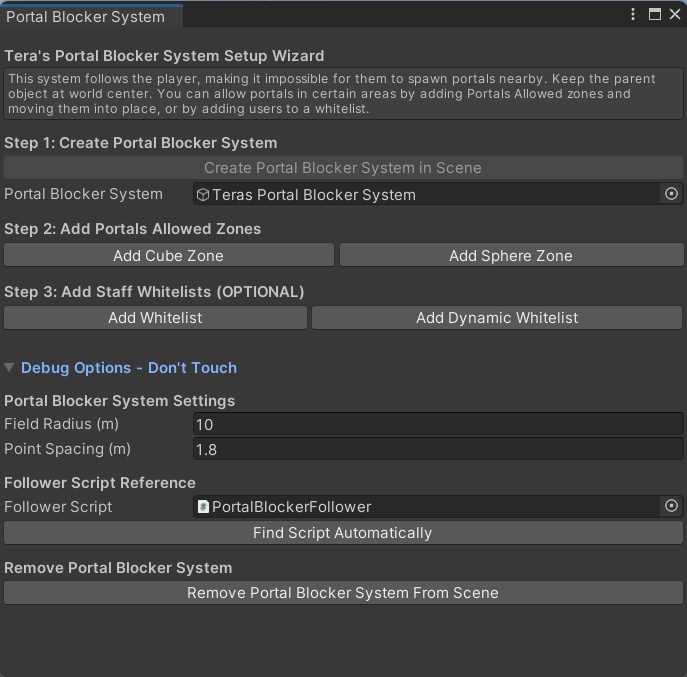Remove Portal Blocker System From Scene

click(x=343, y=593)
